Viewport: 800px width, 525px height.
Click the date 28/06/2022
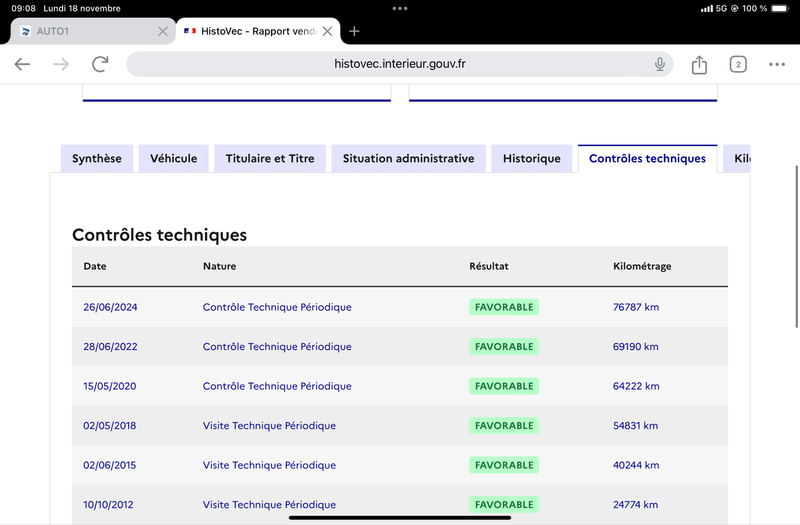click(110, 346)
